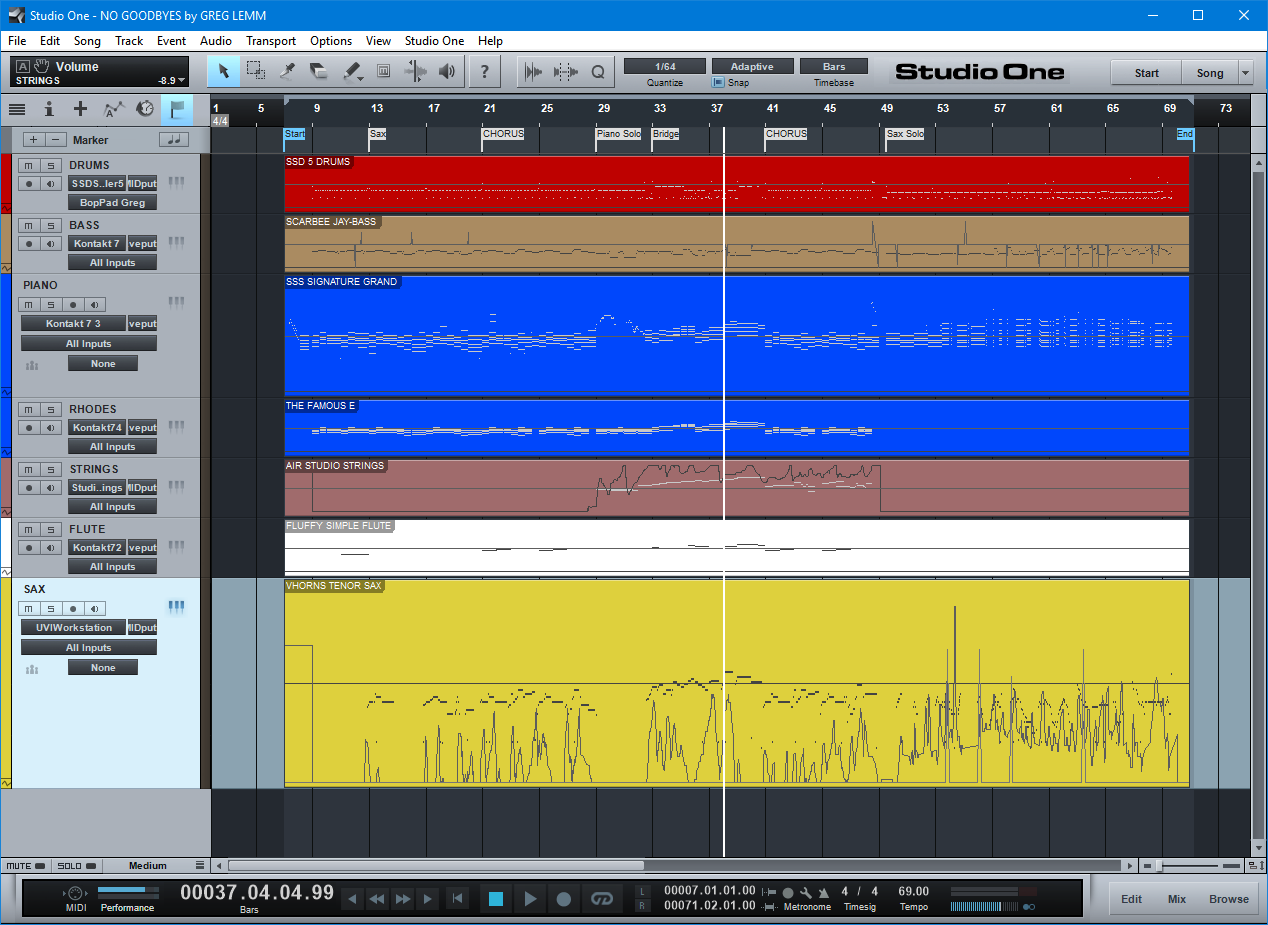1268x925 pixels.
Task: Show automation with the curve icon
Action: pos(114,109)
